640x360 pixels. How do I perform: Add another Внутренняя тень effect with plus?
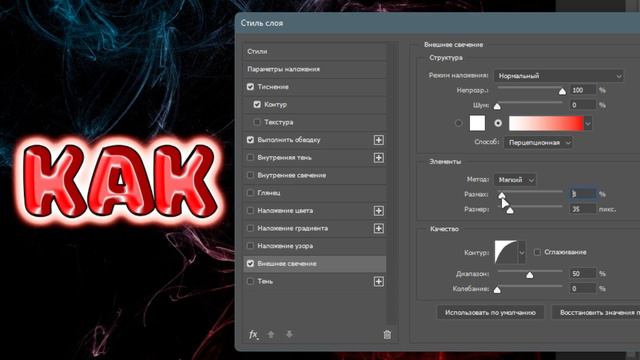tap(379, 158)
